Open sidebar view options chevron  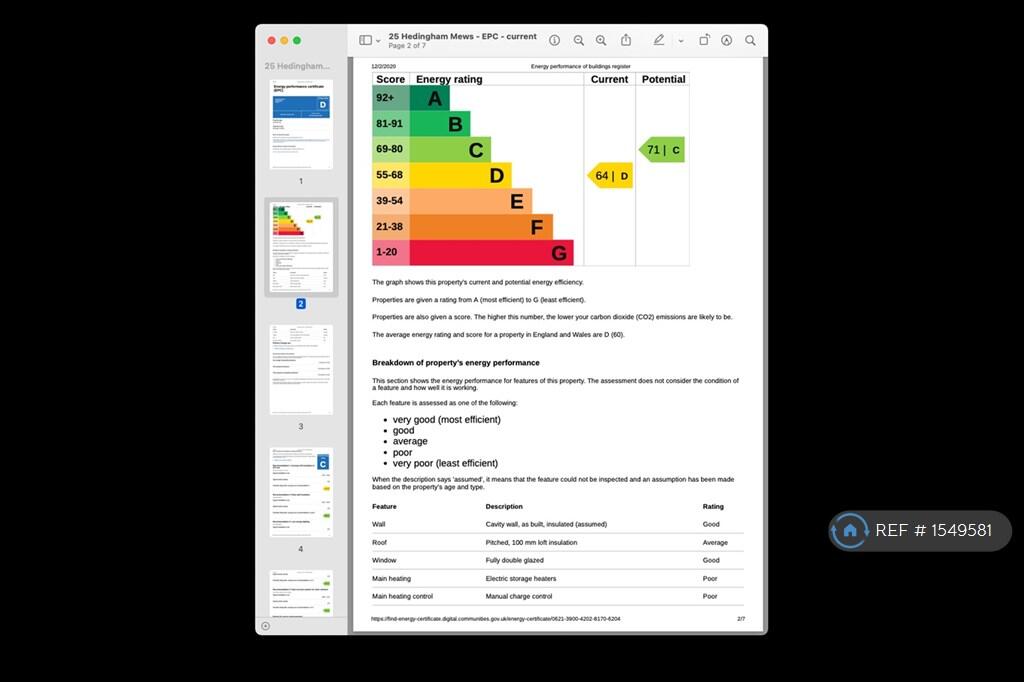pyautogui.click(x=378, y=41)
